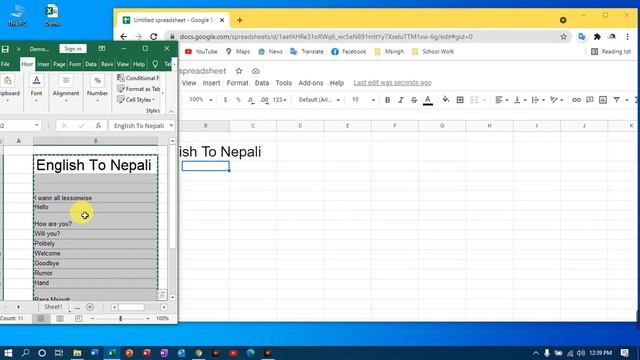
Task: Bookmark this page with star icon
Action: pyautogui.click(x=564, y=37)
